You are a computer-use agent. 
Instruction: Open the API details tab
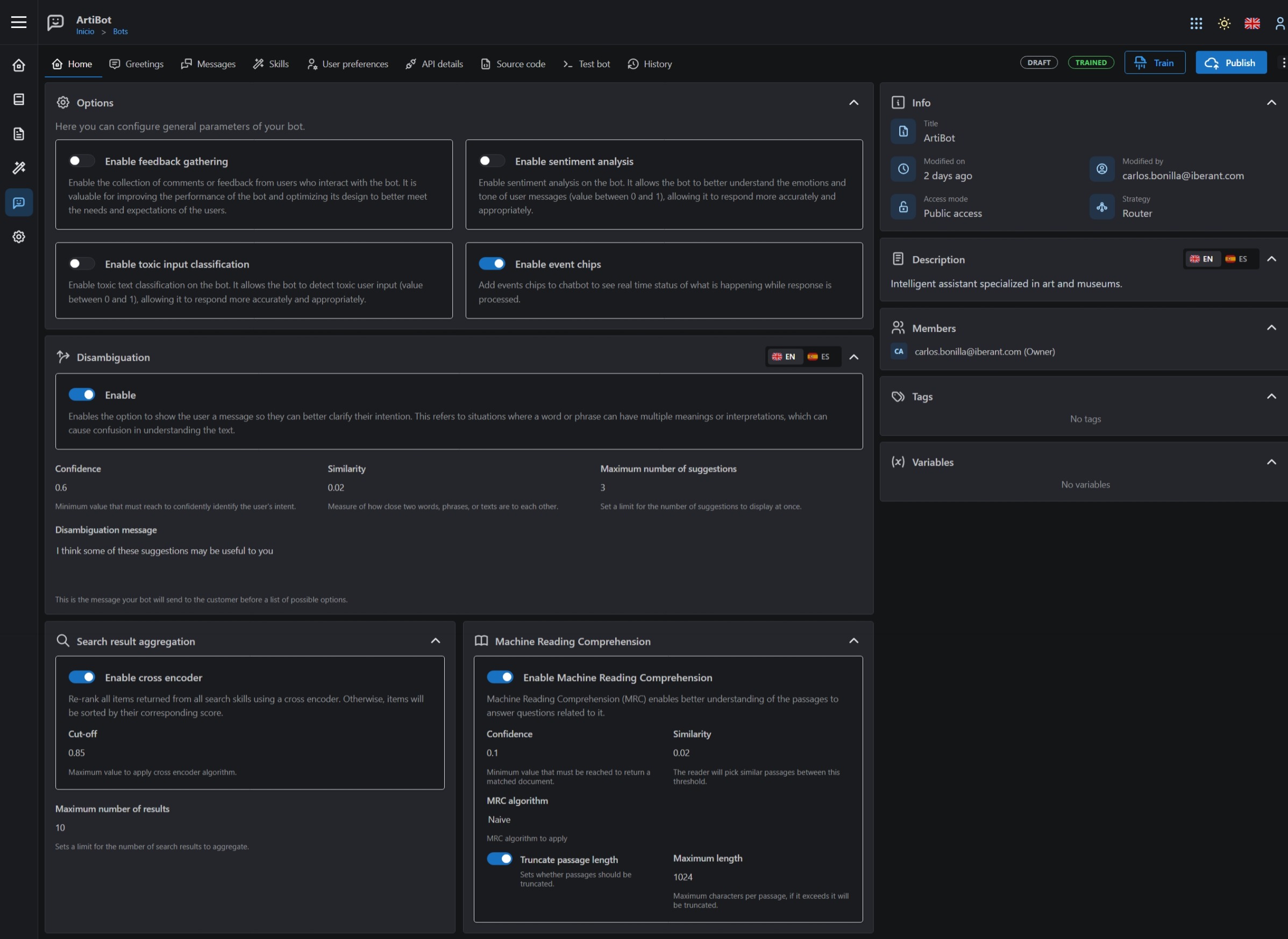click(434, 63)
